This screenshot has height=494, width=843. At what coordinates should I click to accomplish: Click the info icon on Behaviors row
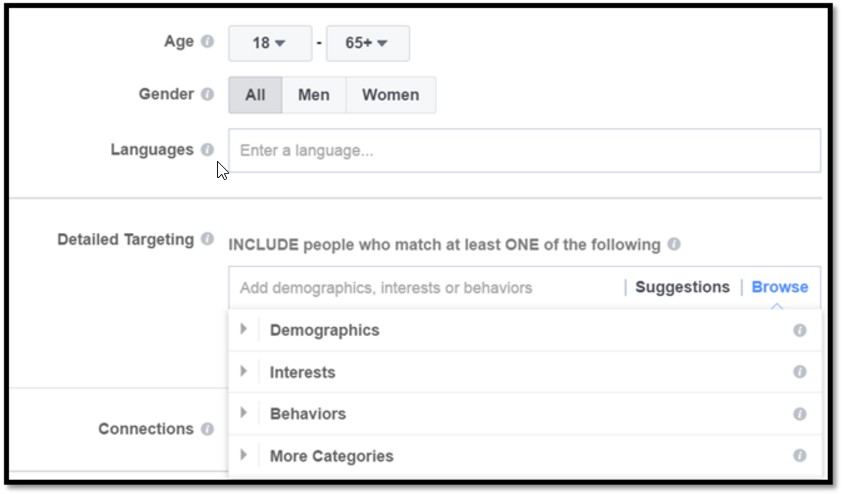800,414
